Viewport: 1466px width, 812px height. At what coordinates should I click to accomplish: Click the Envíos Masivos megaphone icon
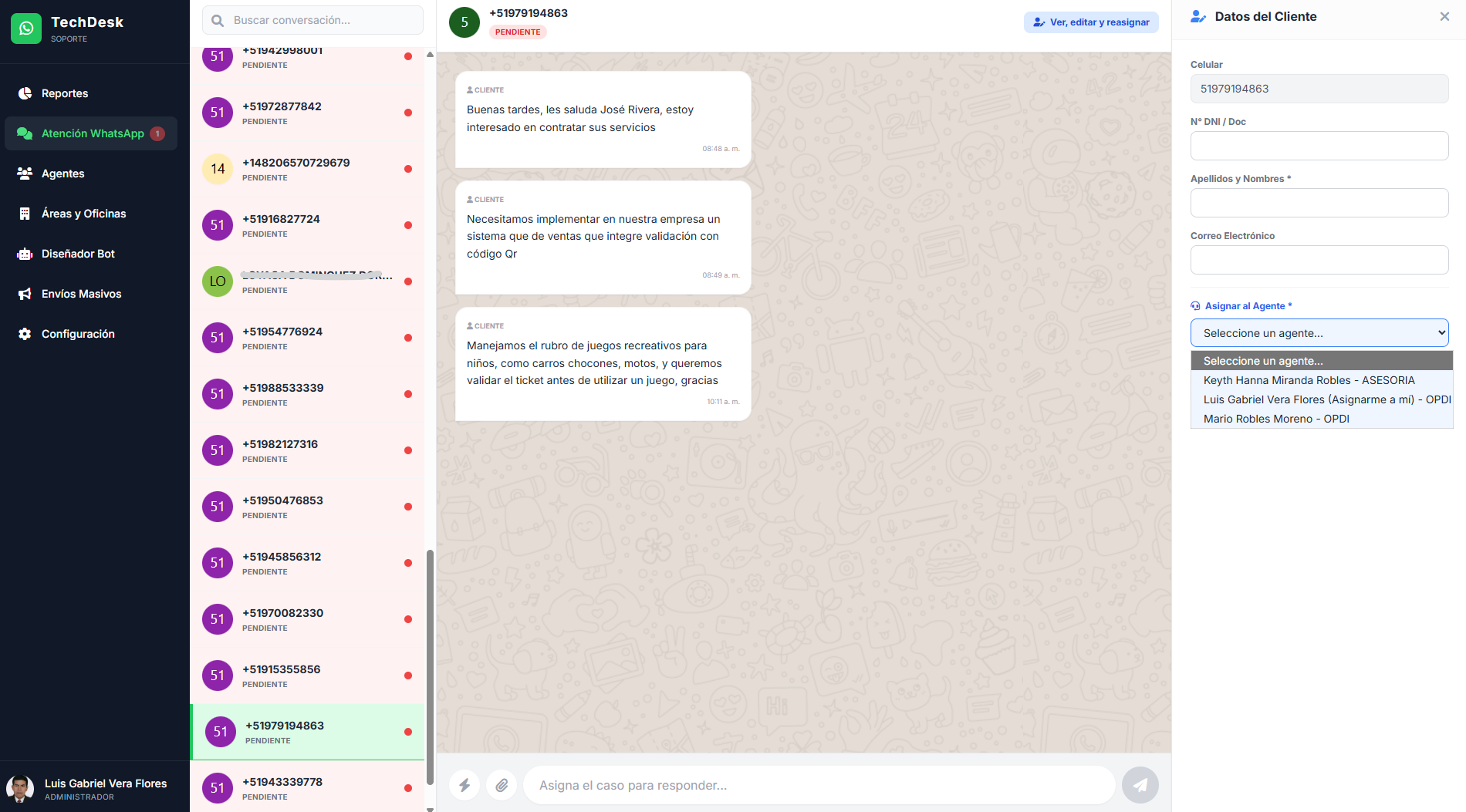(25, 294)
